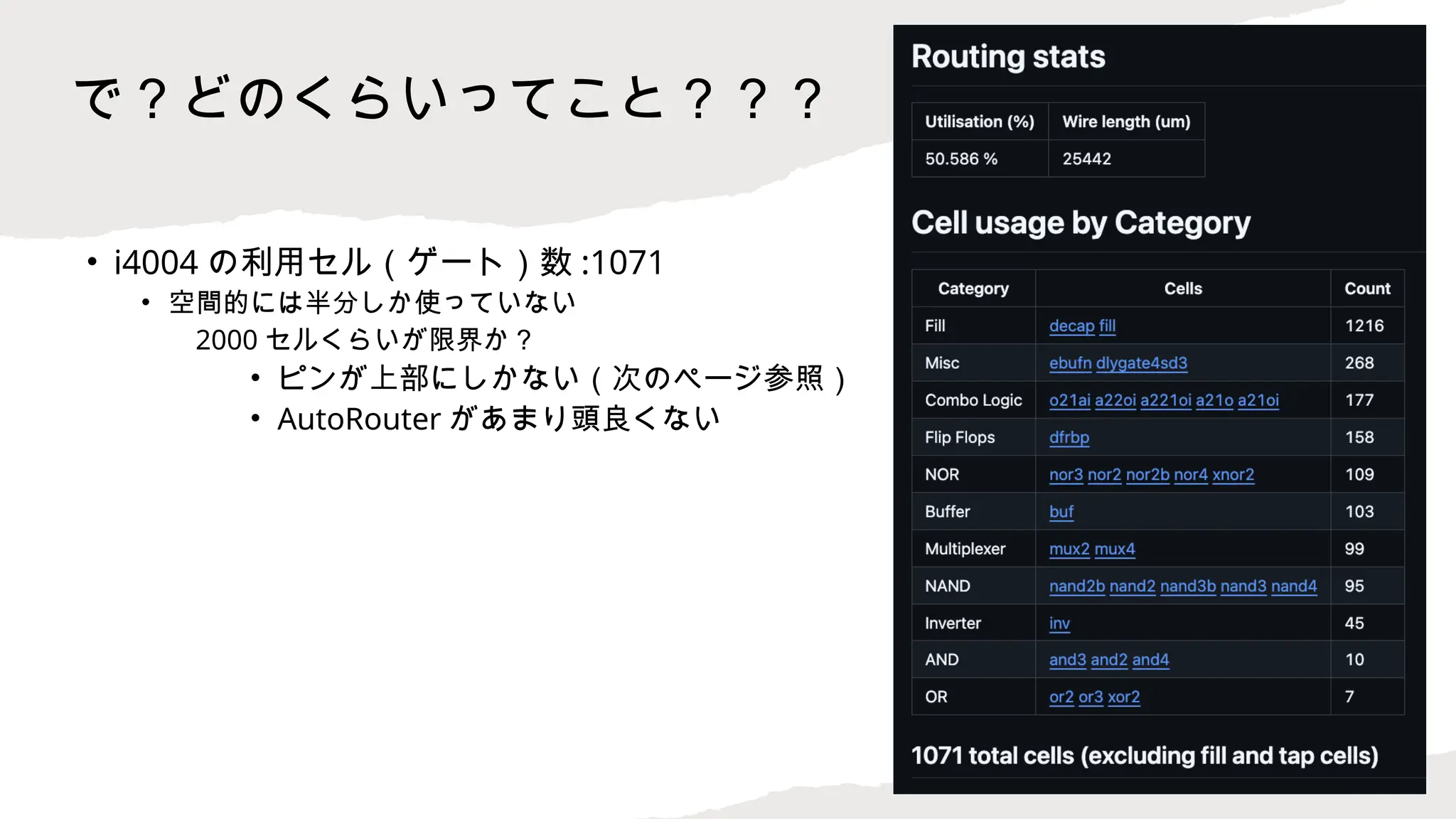Click the 空間的には半分しか使っていない bullet
This screenshot has height=819, width=1456.
point(373,302)
